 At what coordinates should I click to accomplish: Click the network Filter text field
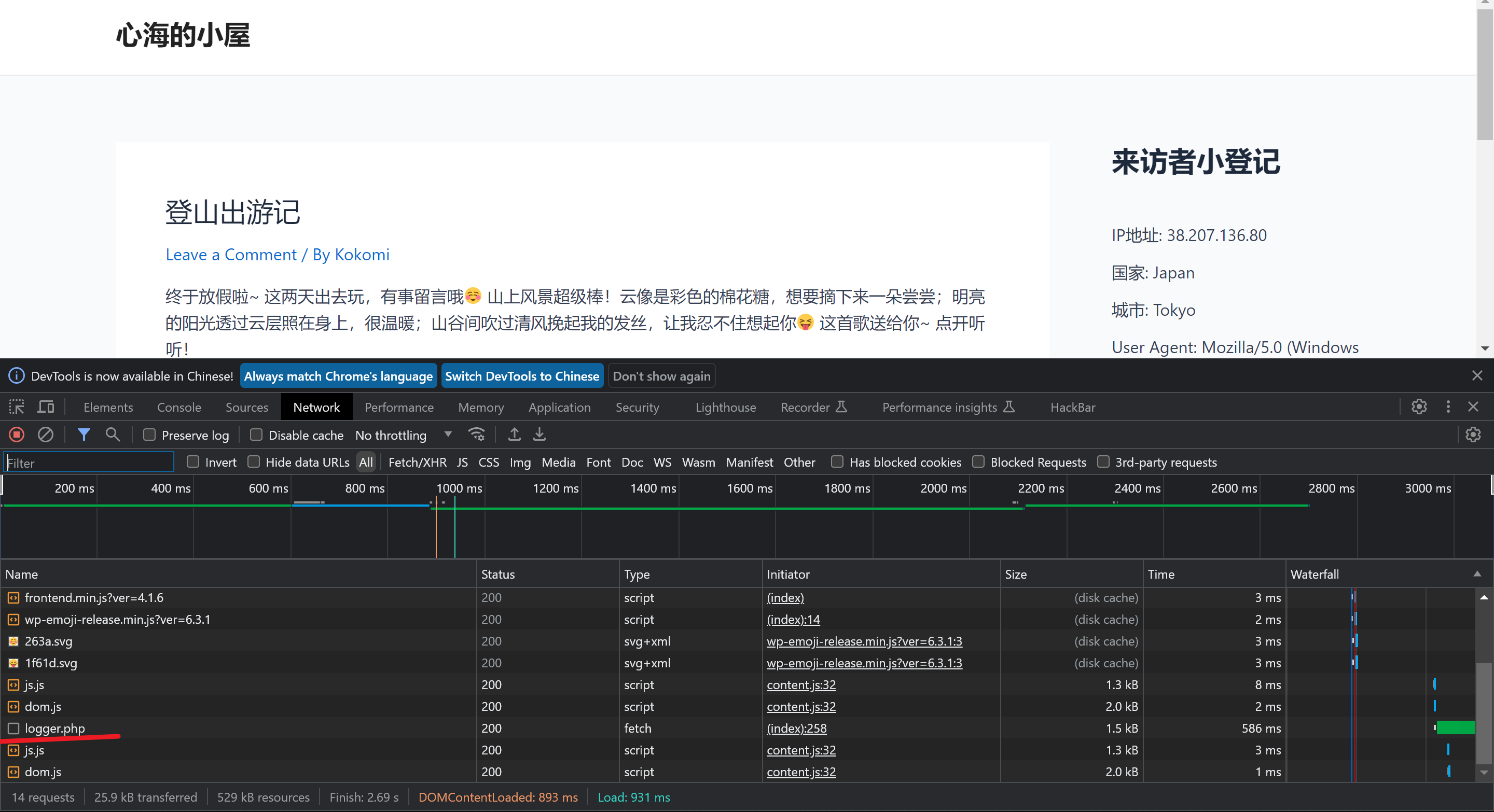[89, 463]
